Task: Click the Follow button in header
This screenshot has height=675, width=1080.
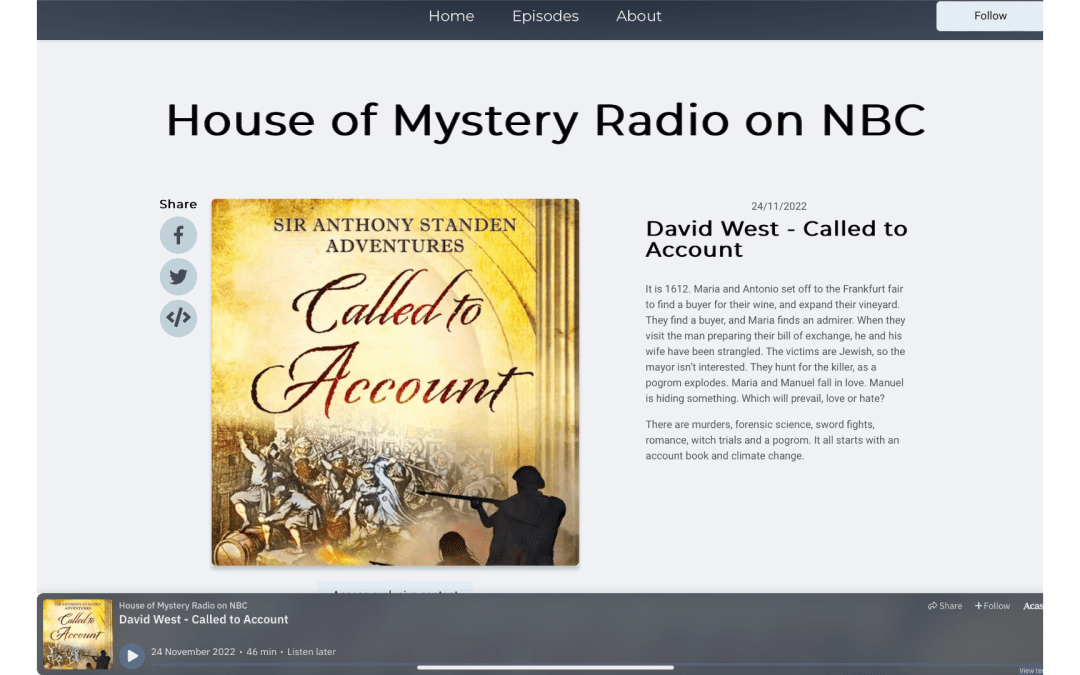Action: (989, 16)
